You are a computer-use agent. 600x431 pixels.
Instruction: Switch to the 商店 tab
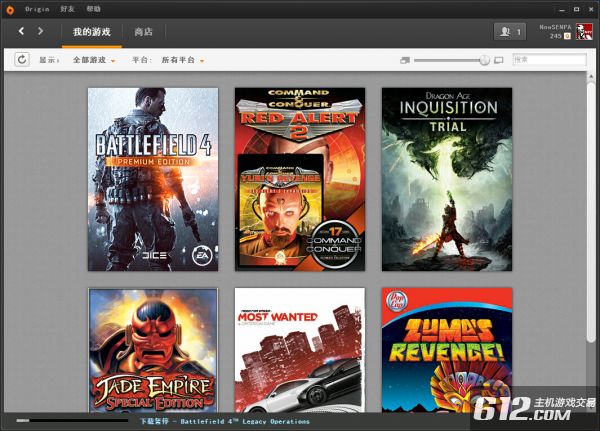tap(143, 32)
